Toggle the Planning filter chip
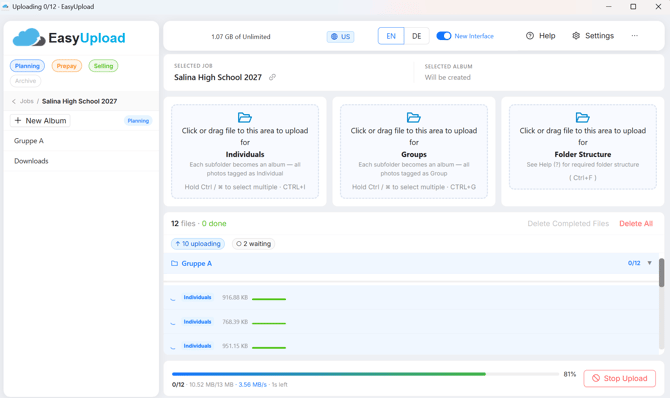 [27, 66]
